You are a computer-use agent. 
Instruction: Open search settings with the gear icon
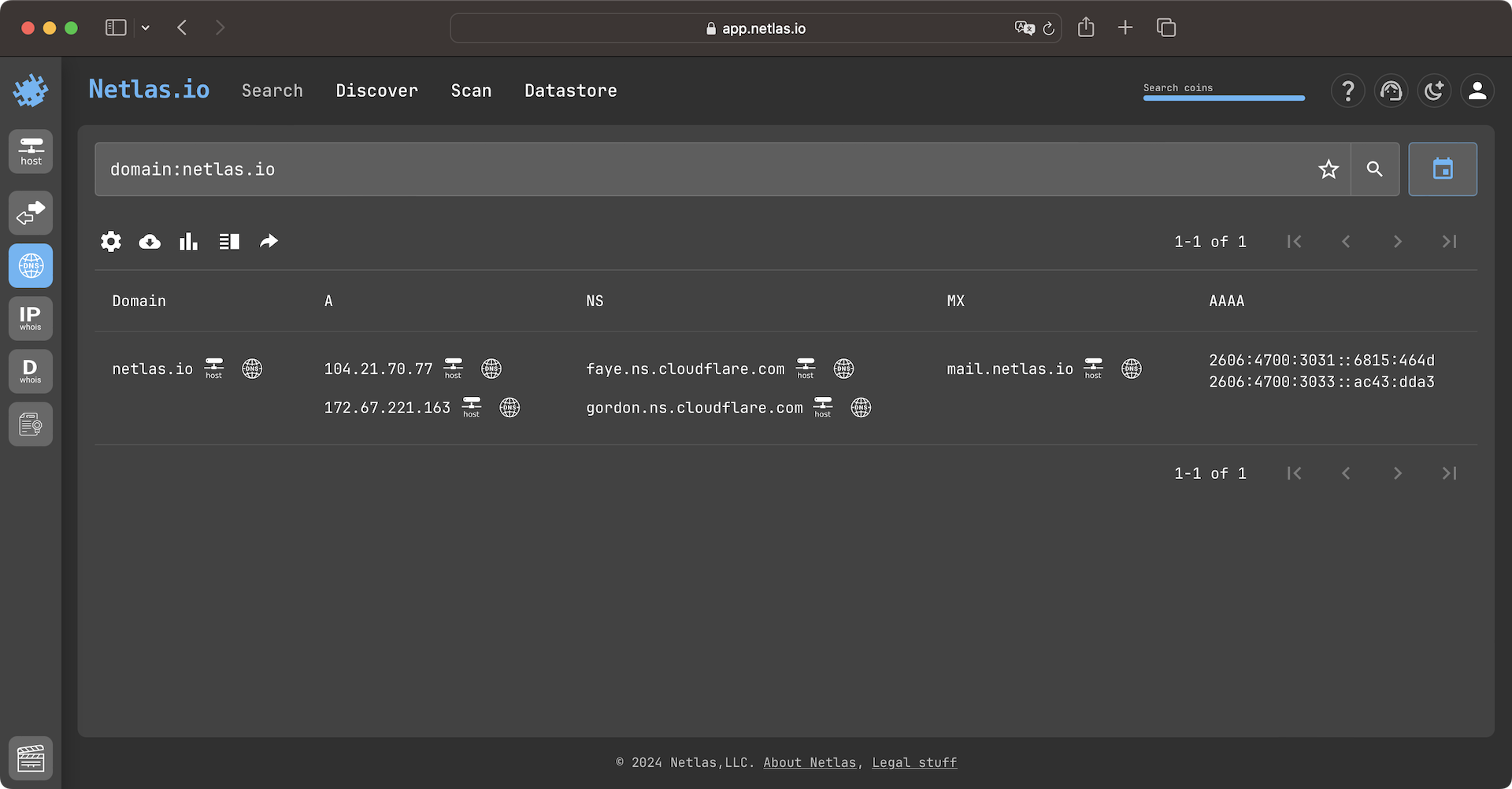(x=110, y=242)
